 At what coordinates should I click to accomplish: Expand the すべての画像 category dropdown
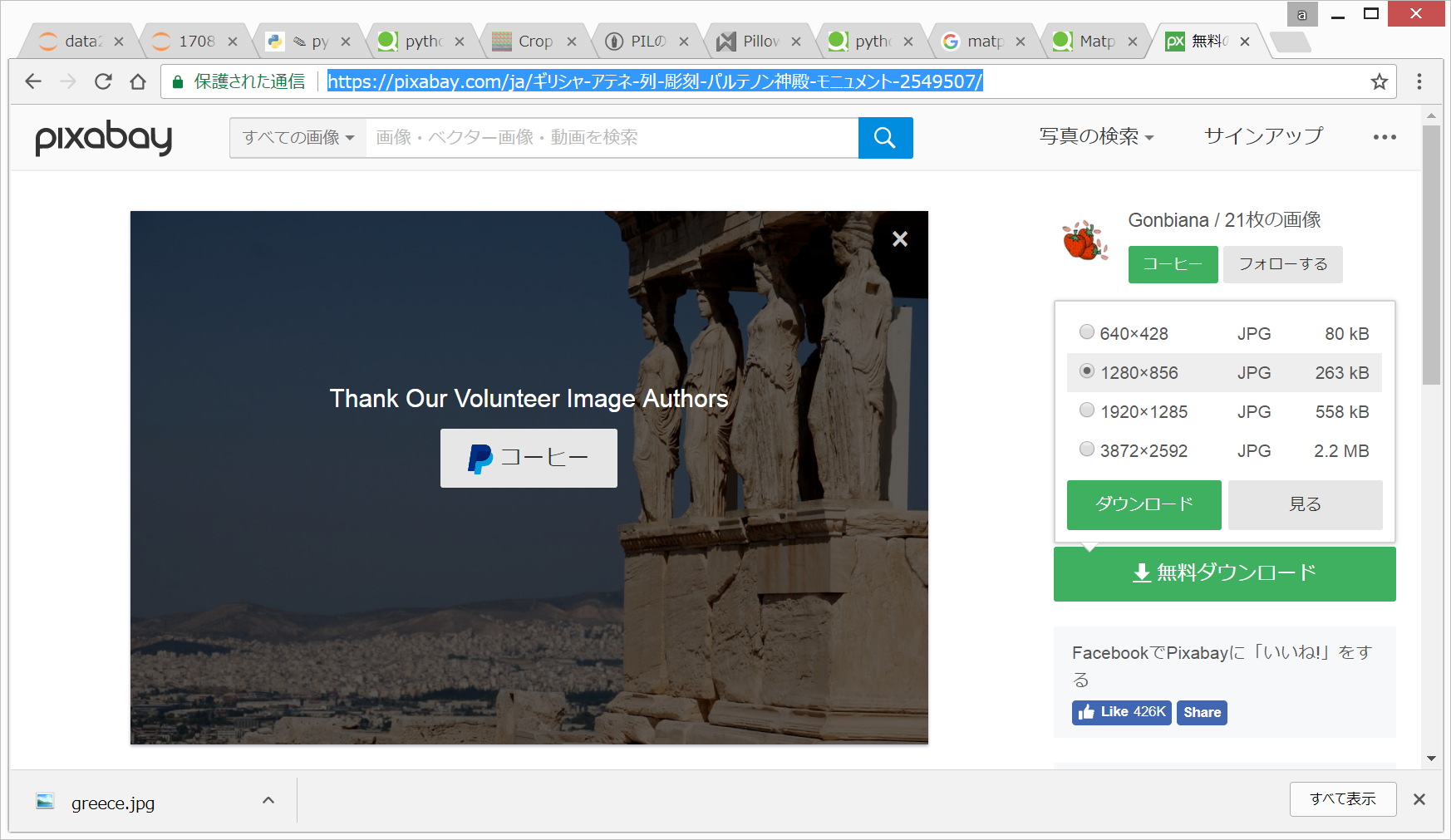click(x=298, y=138)
